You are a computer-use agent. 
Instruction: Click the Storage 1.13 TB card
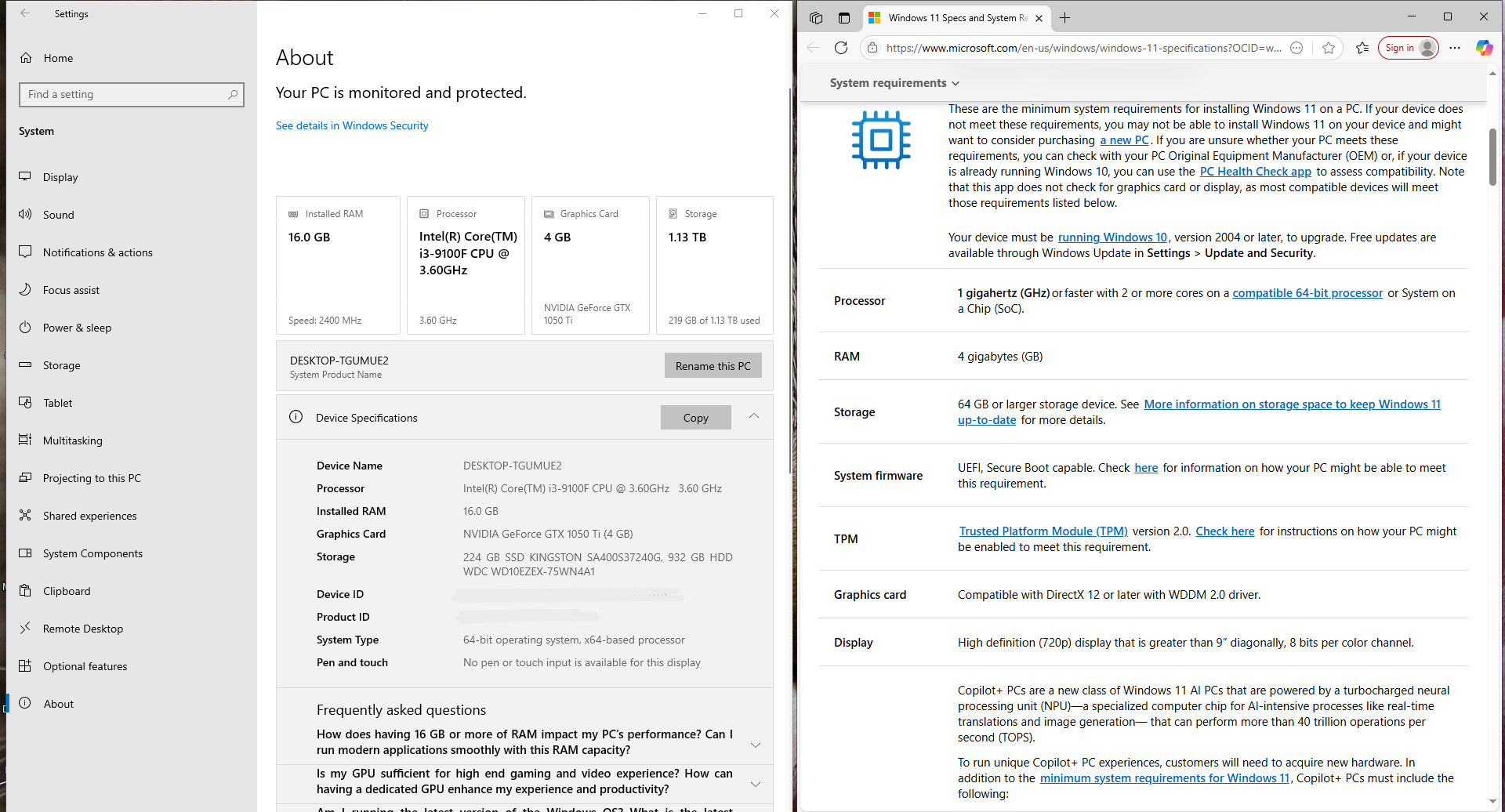pos(715,265)
